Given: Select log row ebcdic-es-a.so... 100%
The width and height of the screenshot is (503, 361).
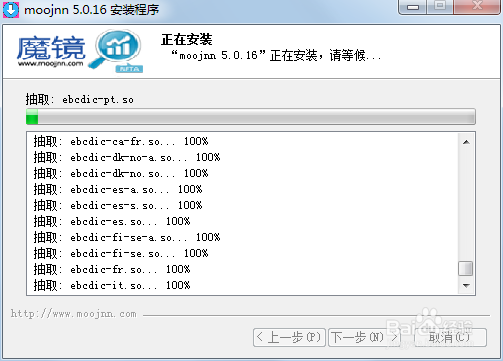Looking at the screenshot, I should (118, 189).
